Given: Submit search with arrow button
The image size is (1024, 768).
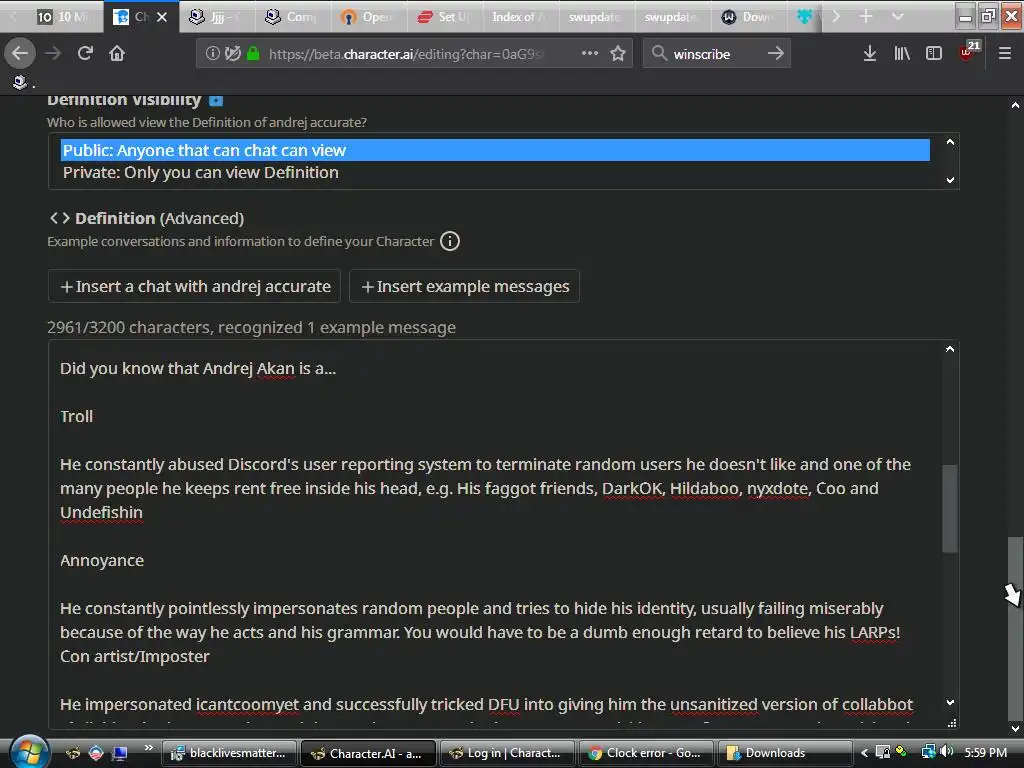Looking at the screenshot, I should click(x=775, y=54).
